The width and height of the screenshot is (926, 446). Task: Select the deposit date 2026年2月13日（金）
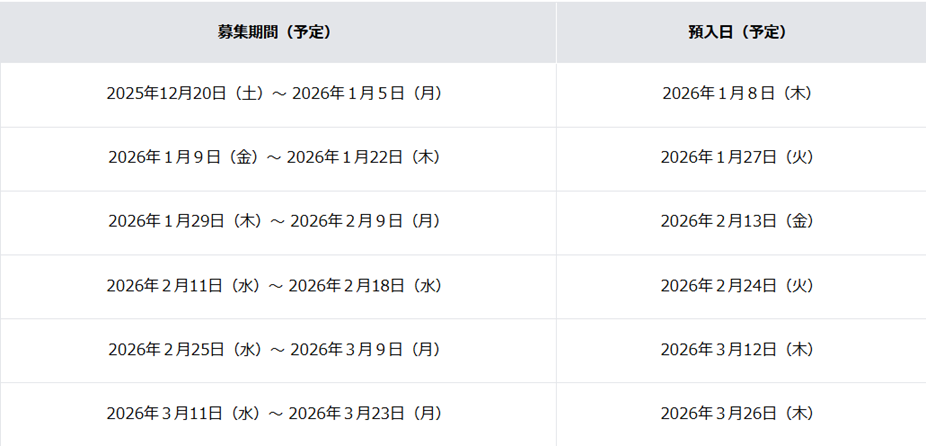(737, 222)
